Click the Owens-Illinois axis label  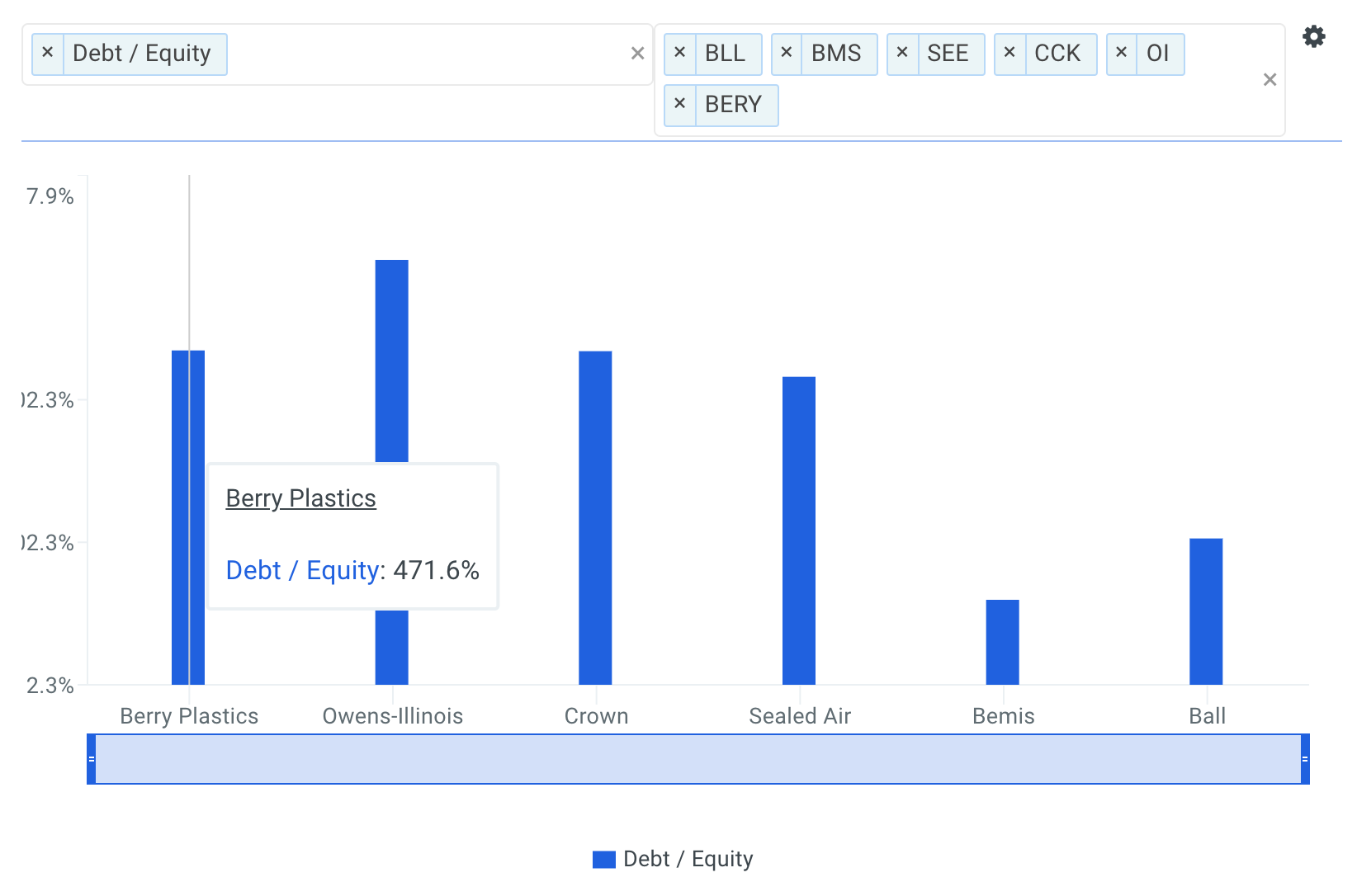pos(393,715)
